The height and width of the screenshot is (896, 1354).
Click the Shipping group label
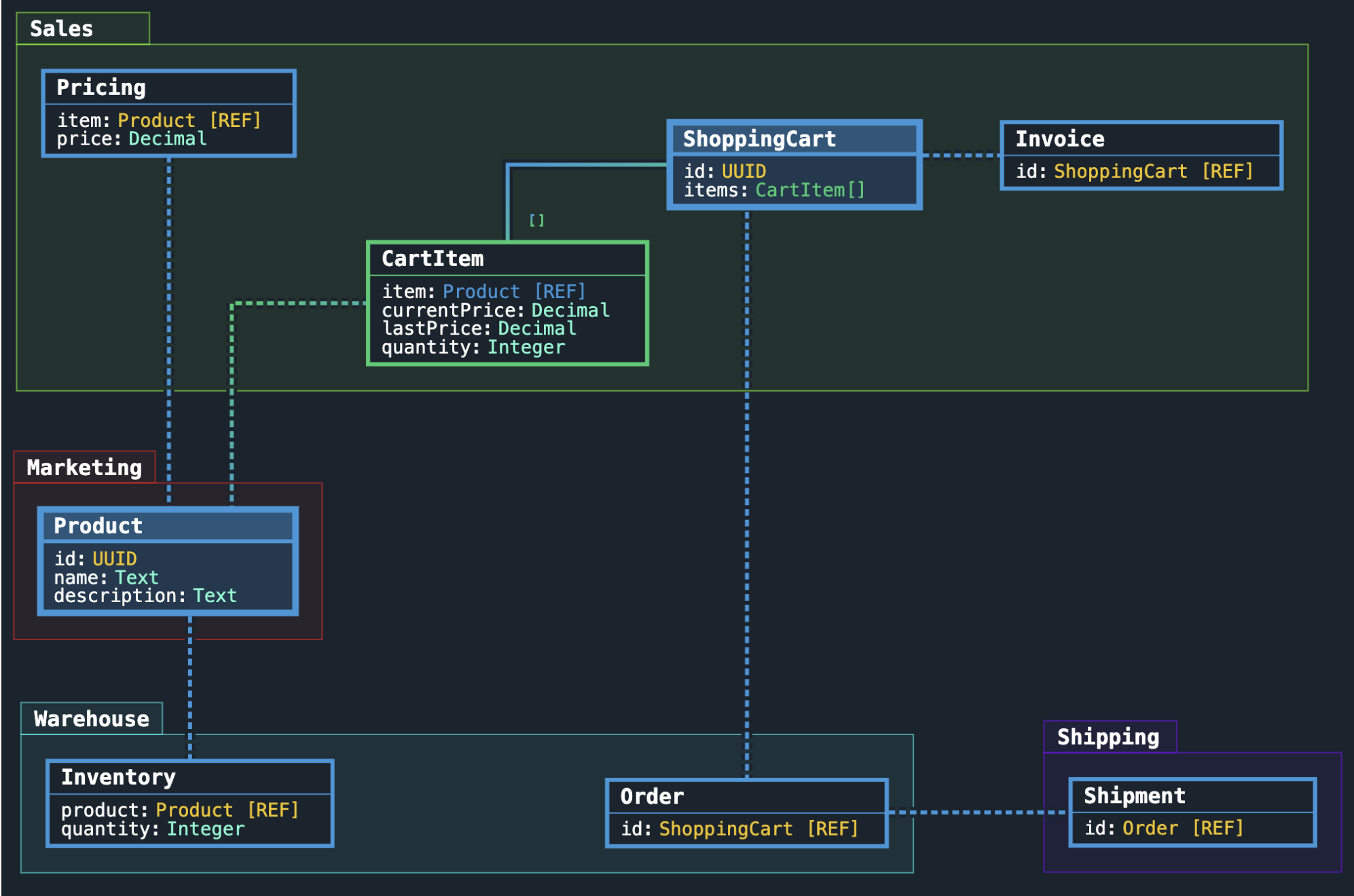click(1107, 736)
